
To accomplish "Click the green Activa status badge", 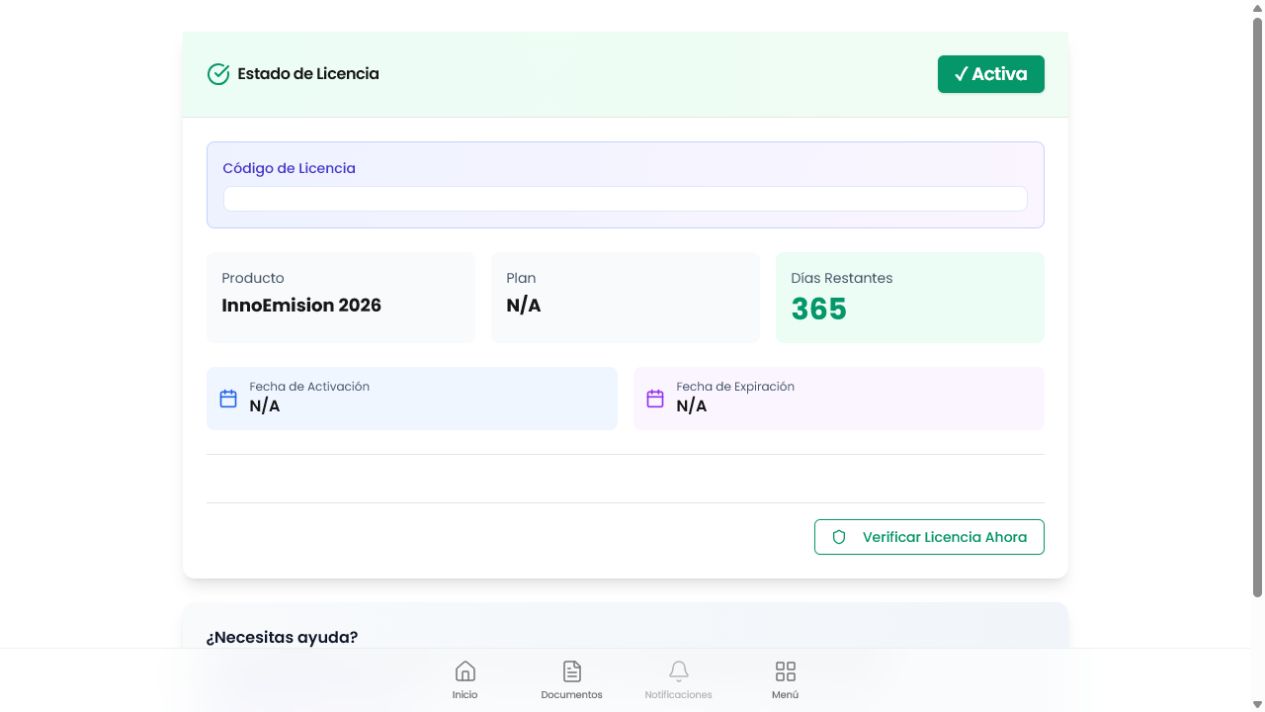I will coord(991,74).
